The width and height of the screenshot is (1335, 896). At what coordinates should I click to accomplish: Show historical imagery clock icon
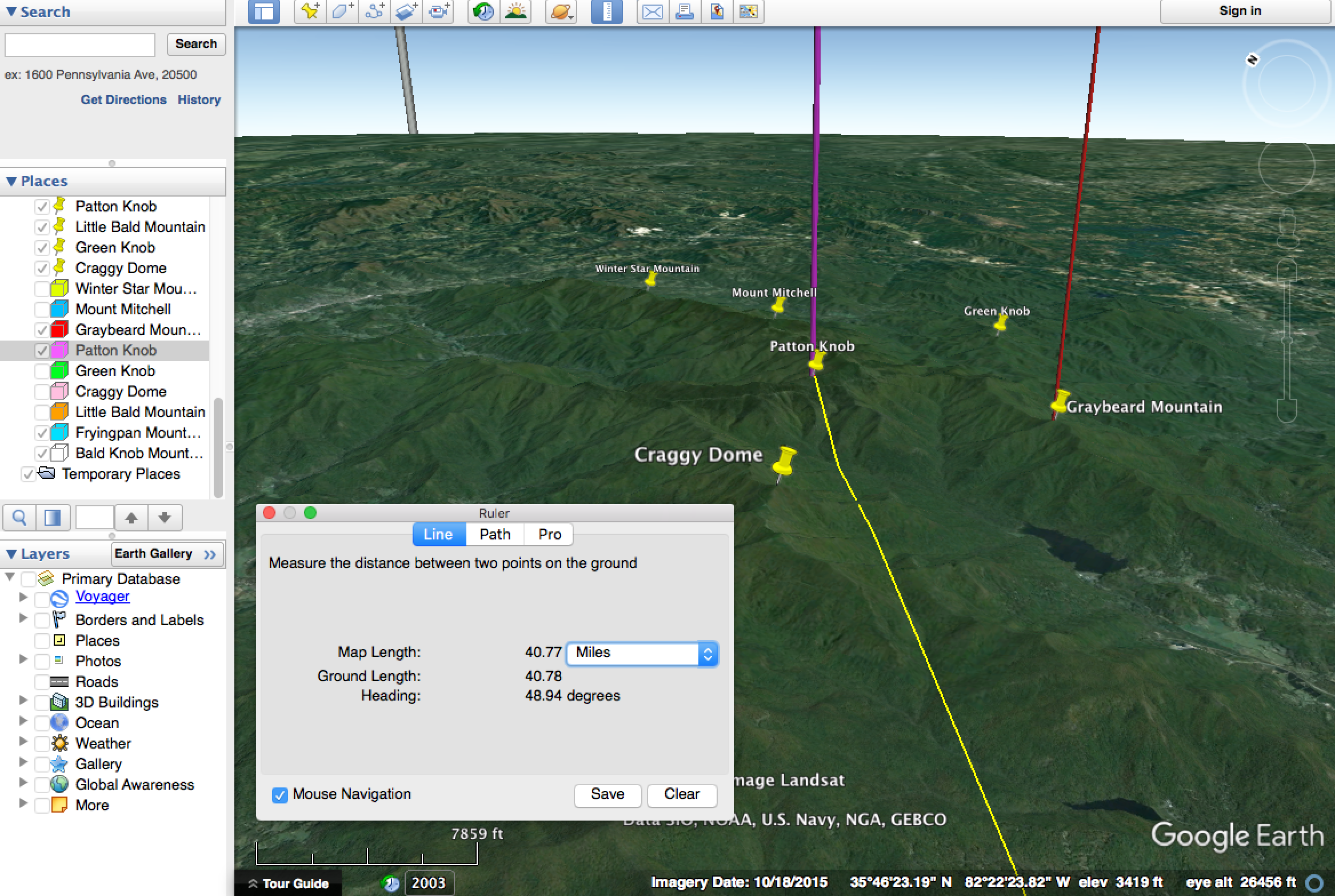484,11
